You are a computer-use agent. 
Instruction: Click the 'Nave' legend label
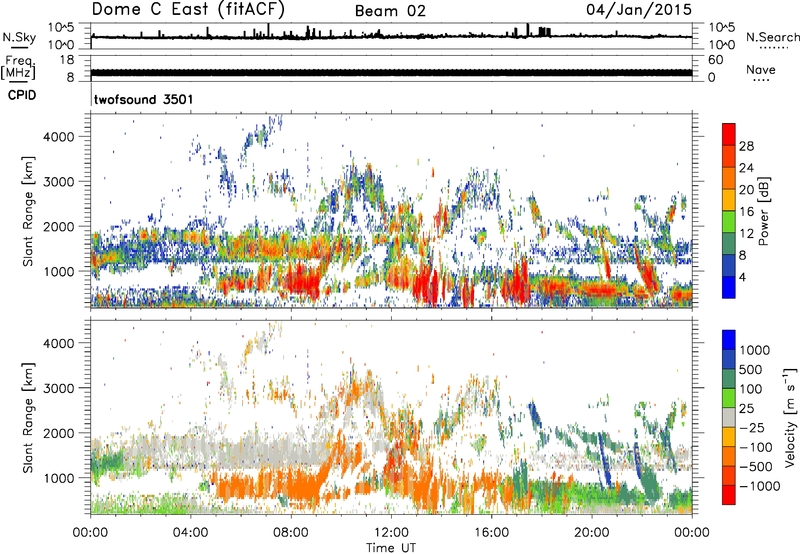click(761, 70)
